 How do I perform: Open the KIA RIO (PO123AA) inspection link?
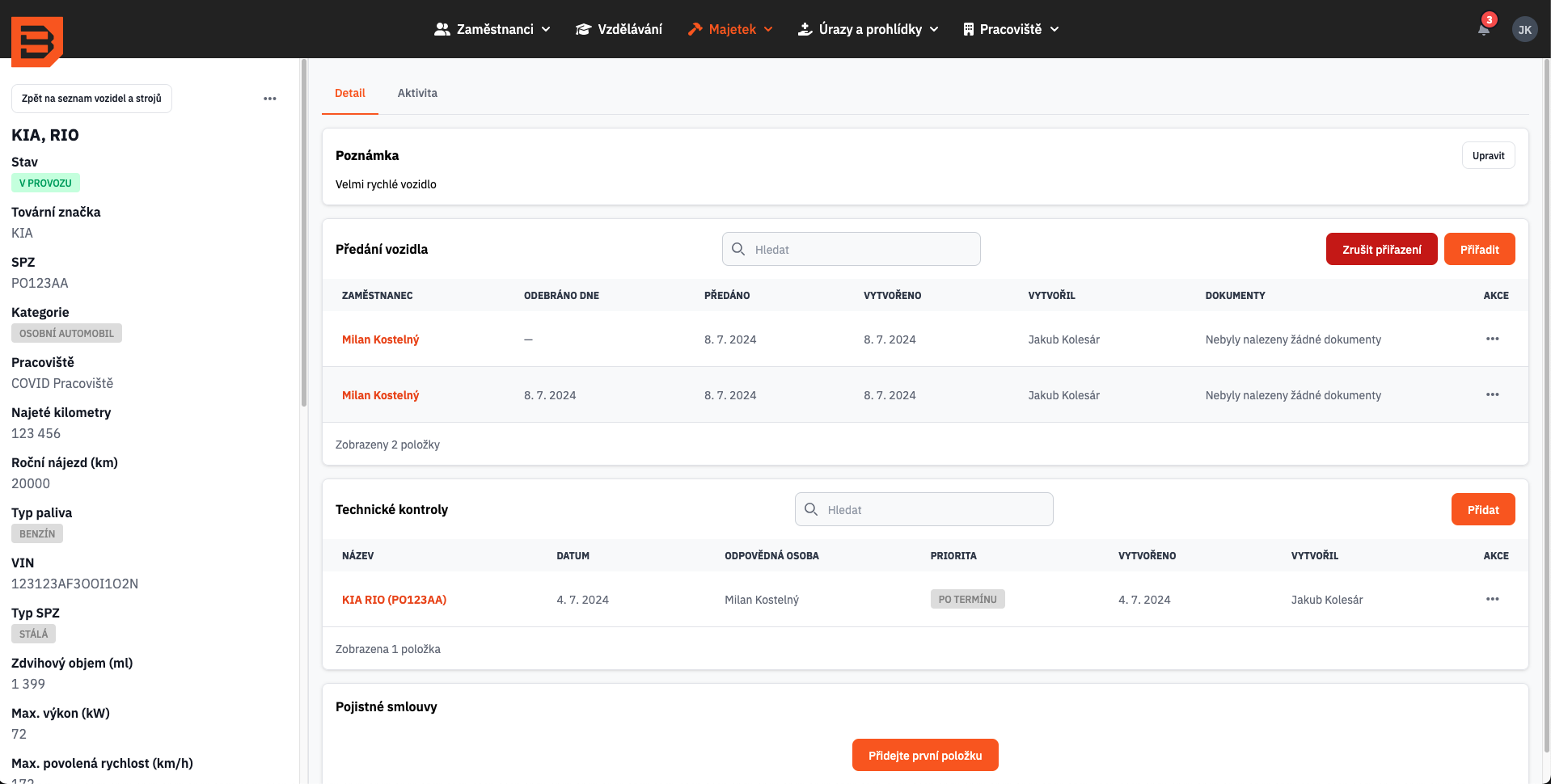(x=394, y=600)
